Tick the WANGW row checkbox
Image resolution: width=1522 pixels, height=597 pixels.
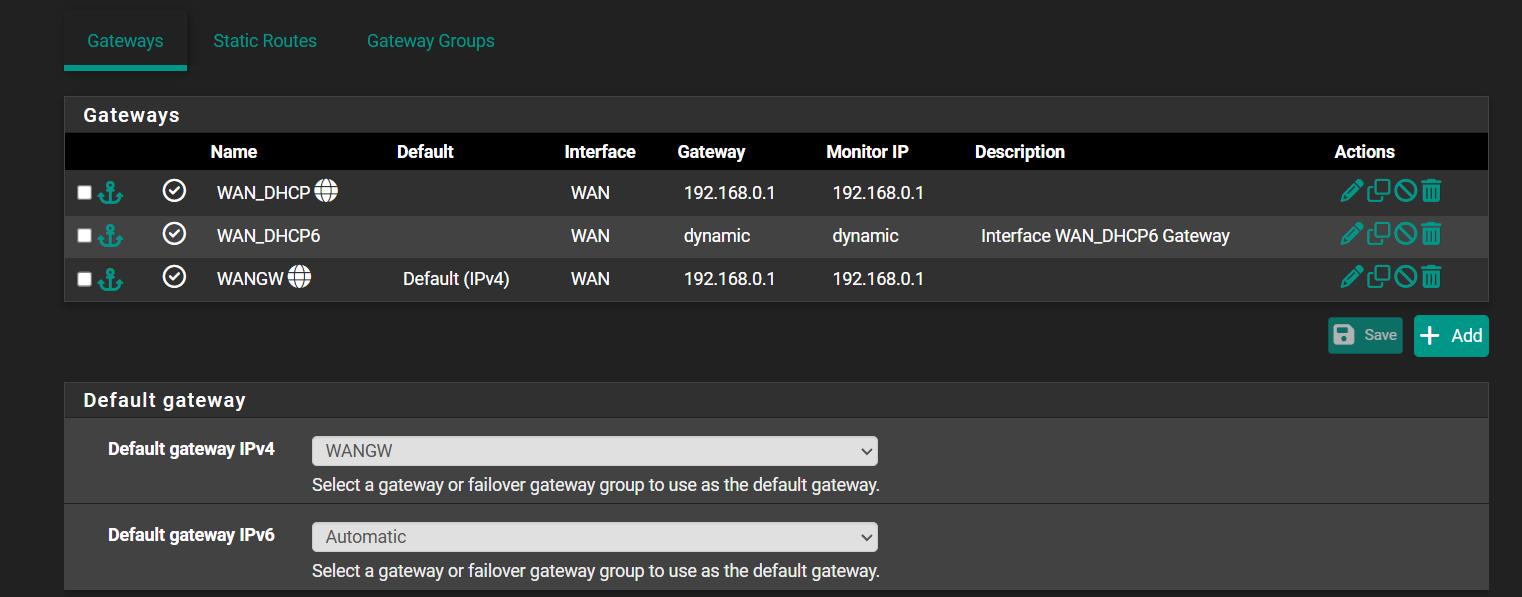[x=84, y=278]
